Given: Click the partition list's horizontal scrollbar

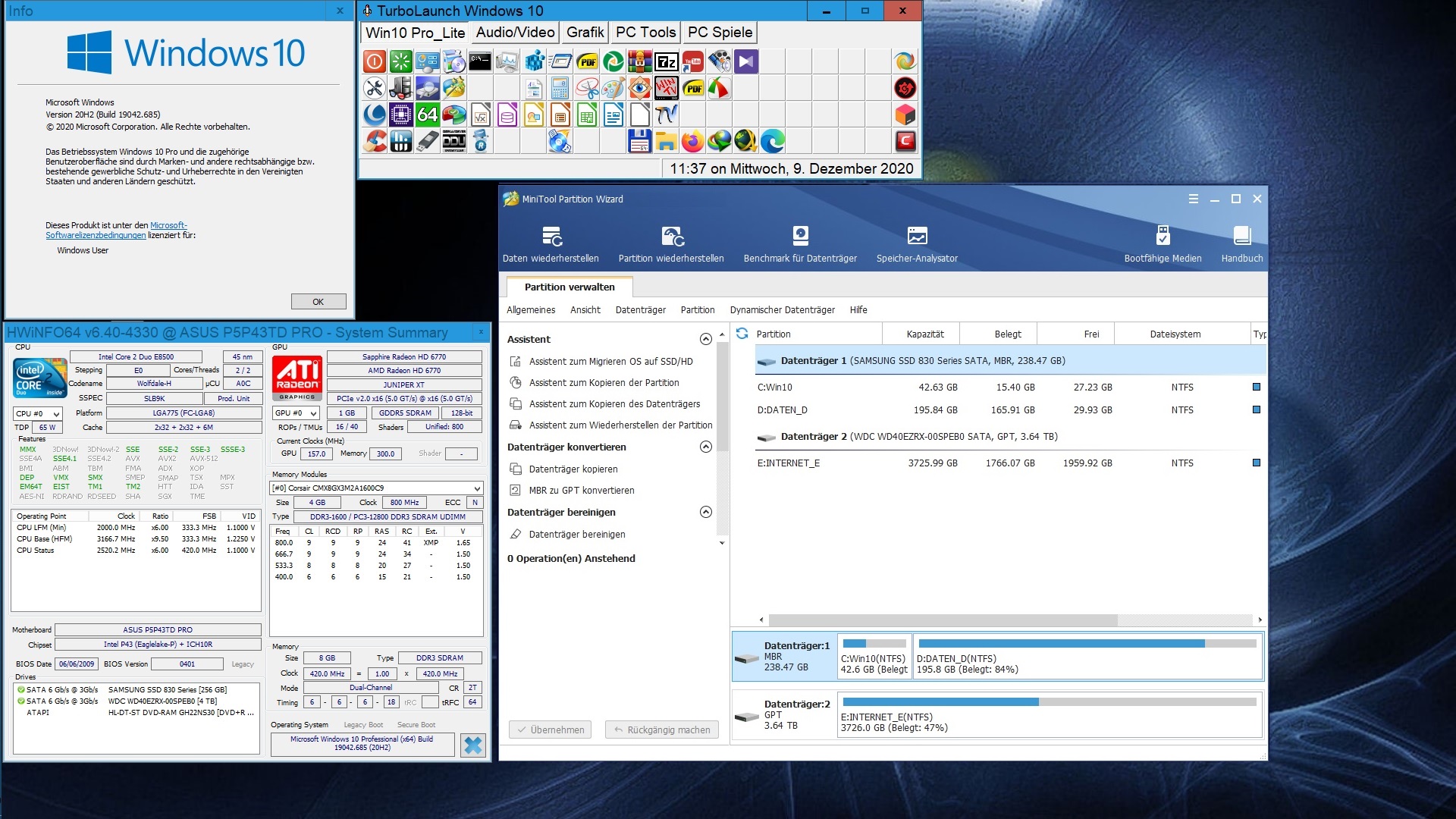Looking at the screenshot, I should coord(943,620).
